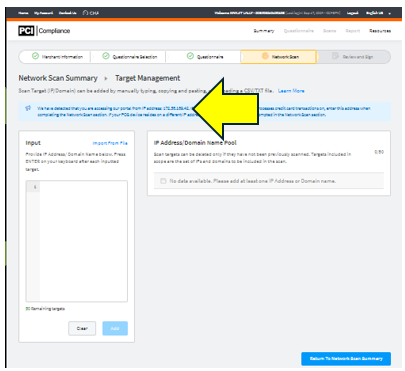Click the Network Scan step icon
The image size is (405, 371).
point(265,56)
